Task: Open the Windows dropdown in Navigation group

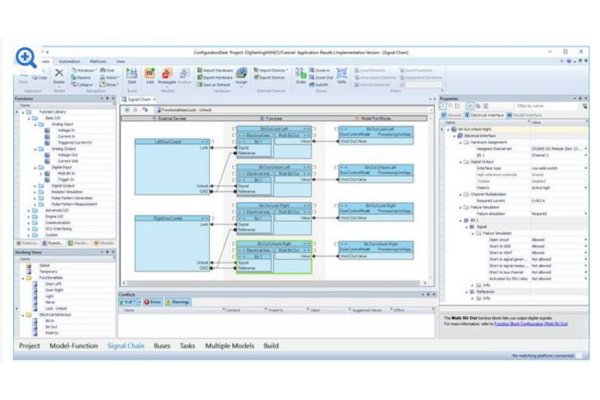Action: click(x=83, y=70)
